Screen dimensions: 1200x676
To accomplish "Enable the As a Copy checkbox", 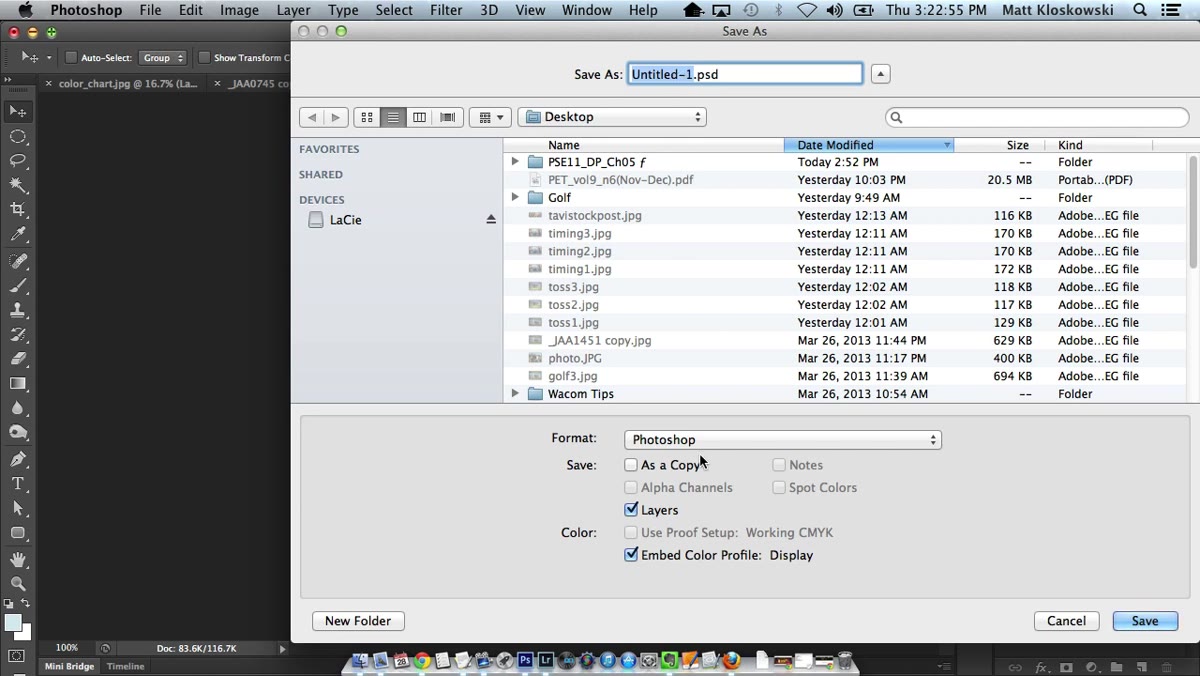I will (x=631, y=465).
